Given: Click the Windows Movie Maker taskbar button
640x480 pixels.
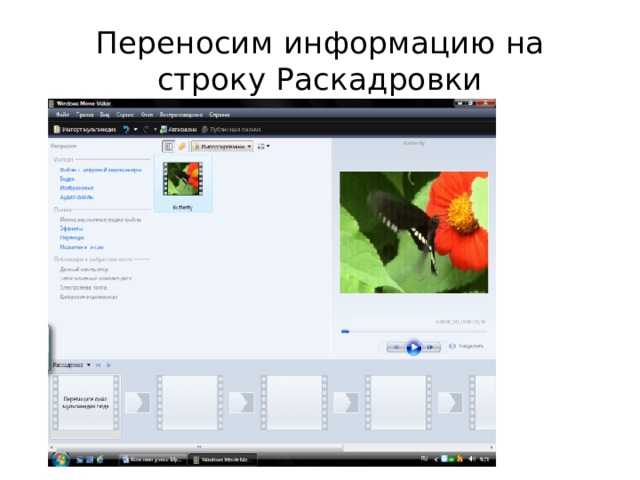Looking at the screenshot, I should click(x=223, y=460).
